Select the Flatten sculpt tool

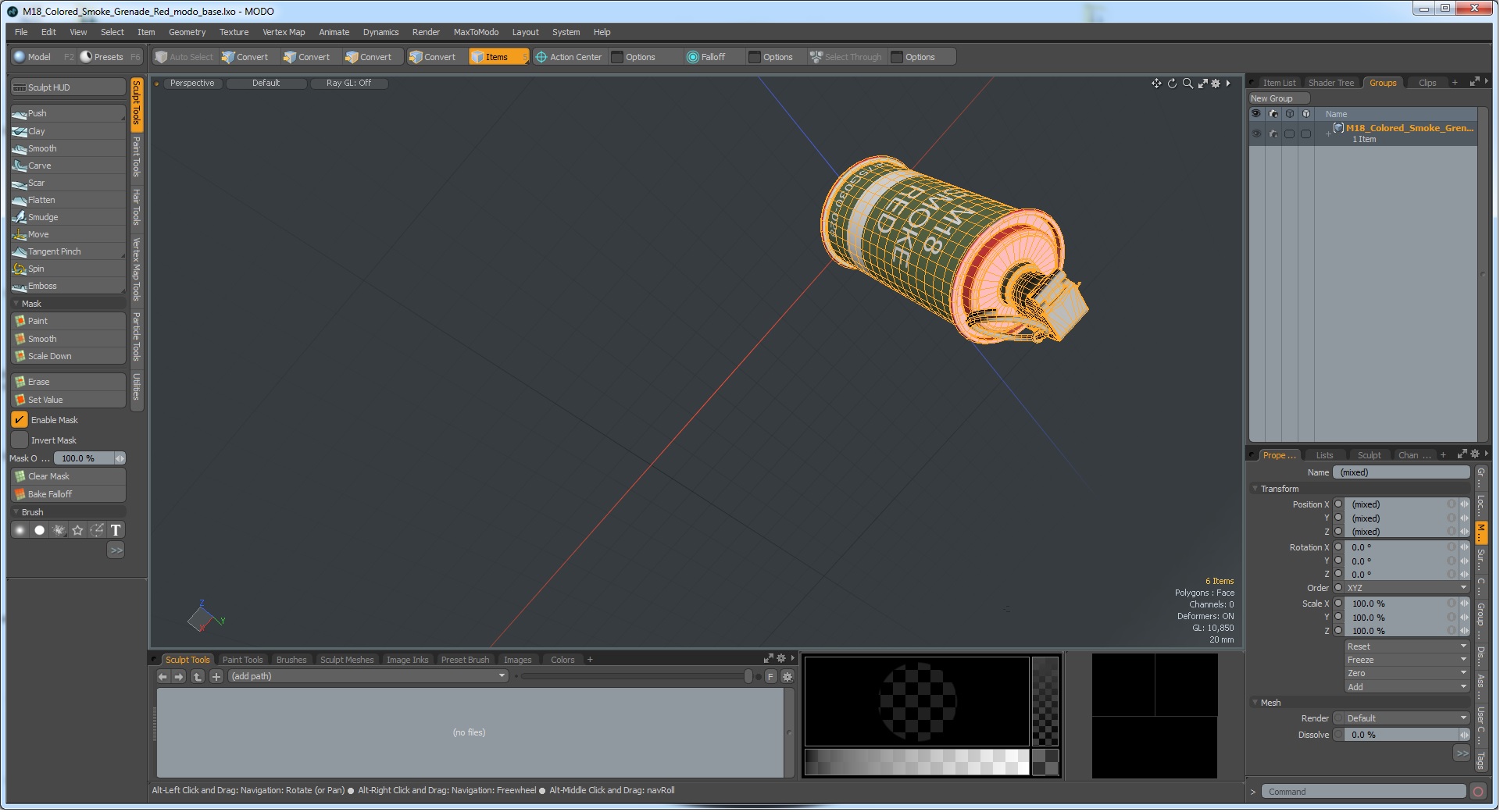68,200
